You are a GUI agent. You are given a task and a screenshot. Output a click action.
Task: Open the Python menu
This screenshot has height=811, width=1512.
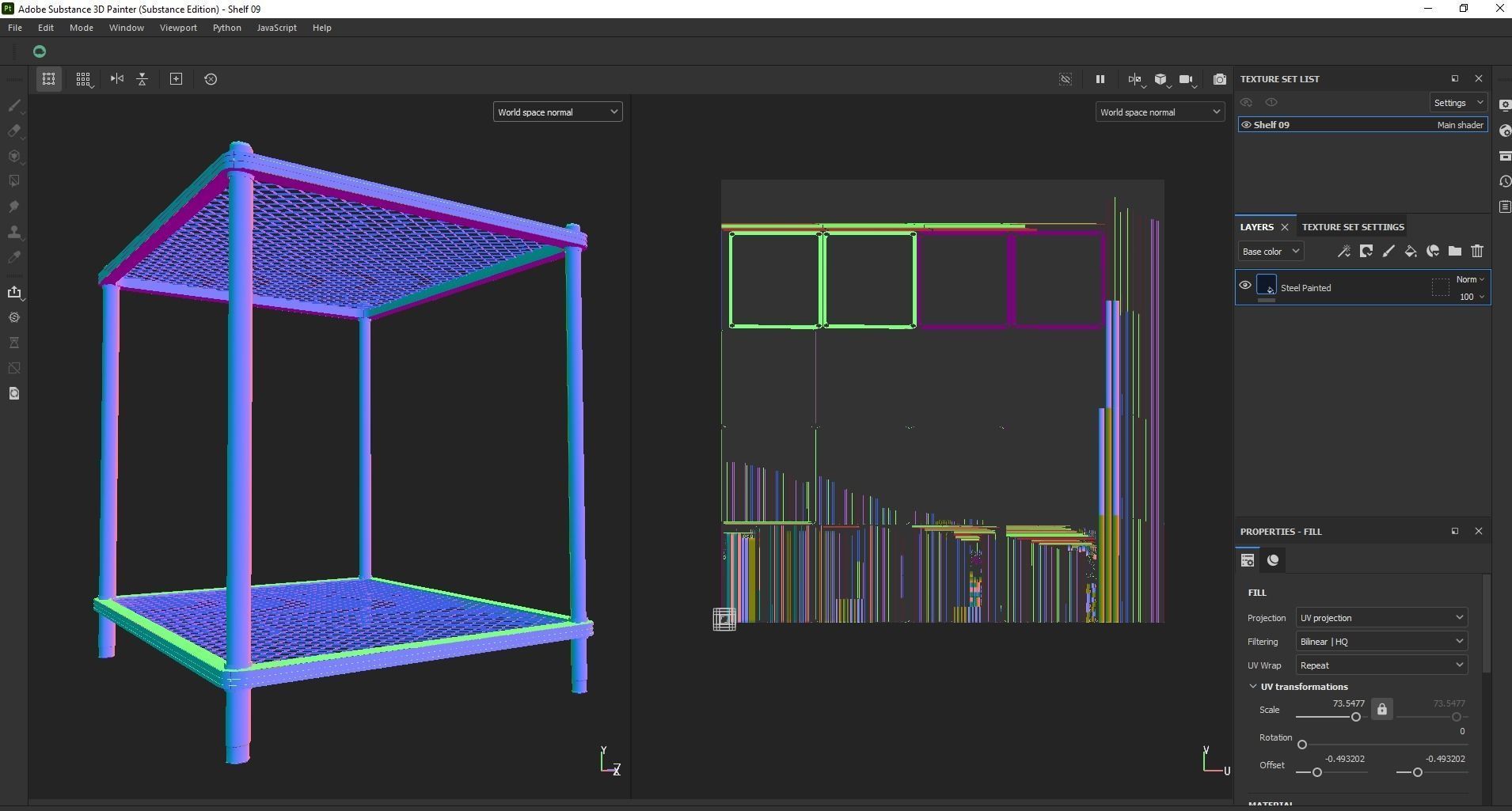click(x=227, y=28)
